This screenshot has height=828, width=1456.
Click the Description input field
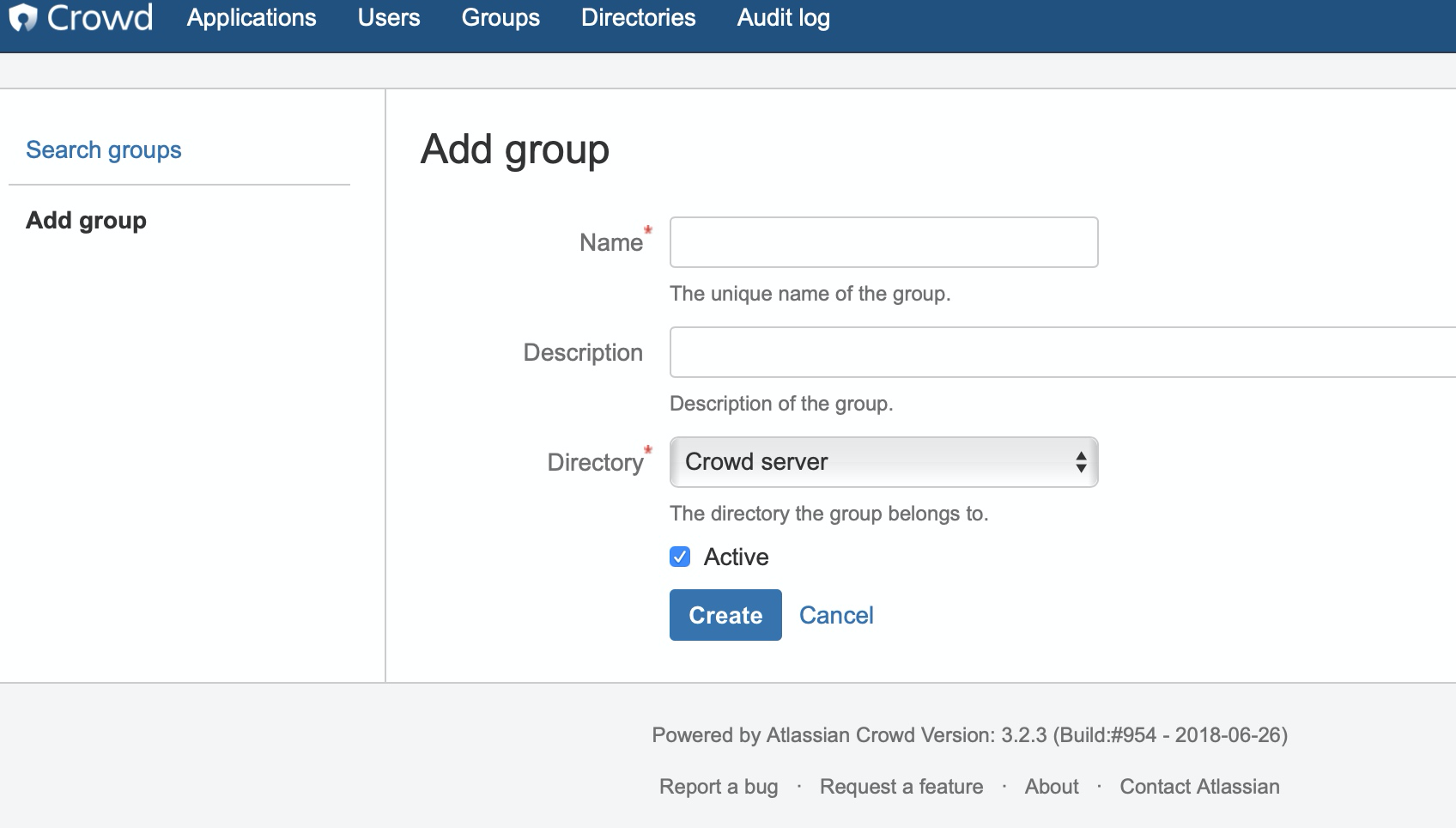pos(944,352)
